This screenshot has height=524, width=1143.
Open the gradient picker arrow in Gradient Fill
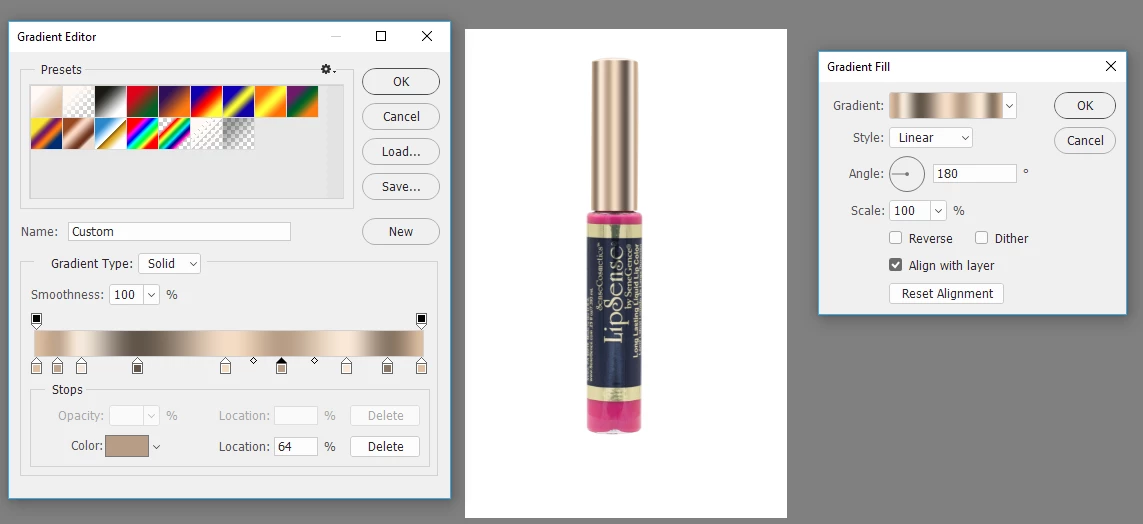[1010, 106]
